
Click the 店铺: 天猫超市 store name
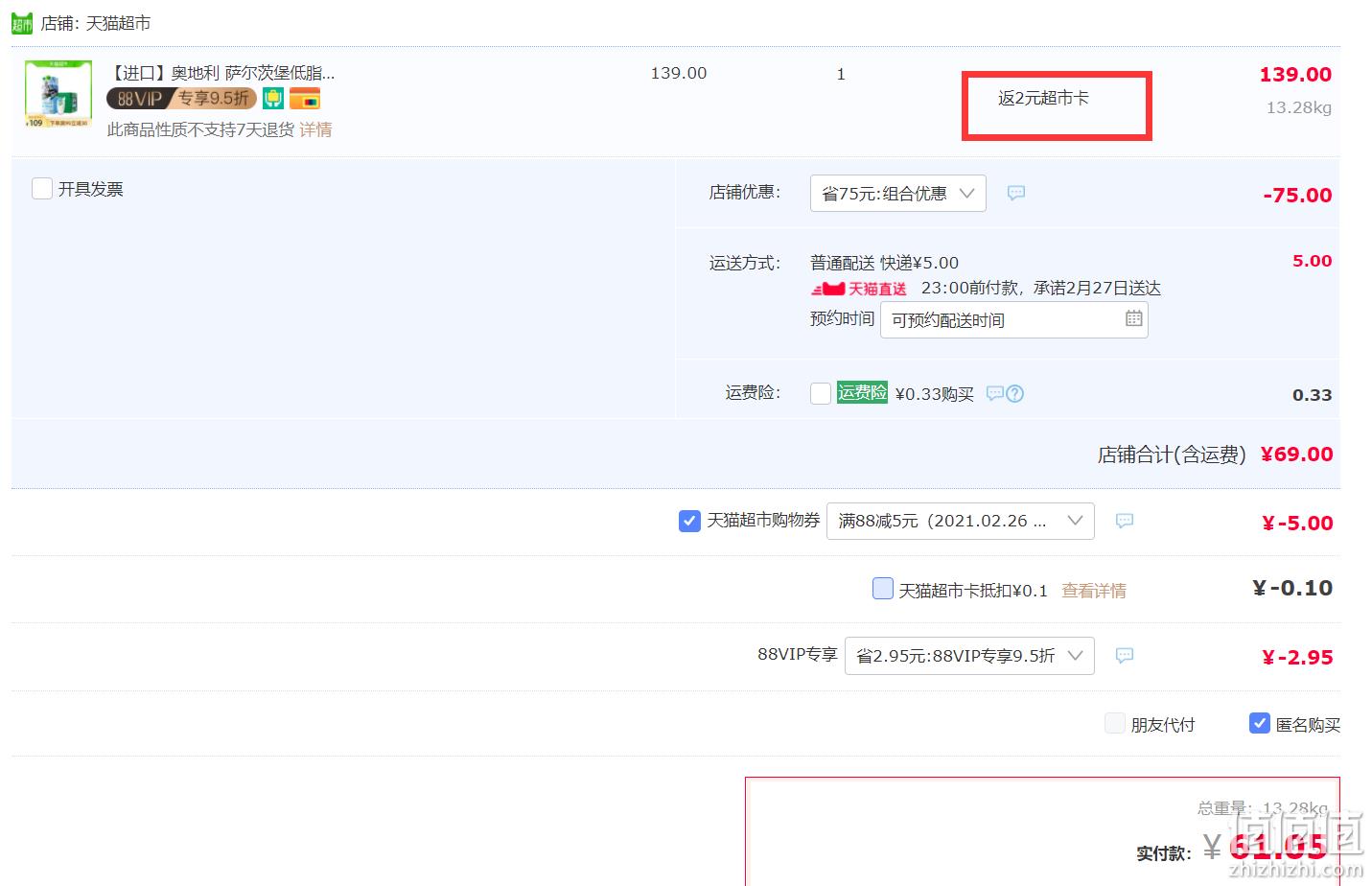(x=96, y=23)
